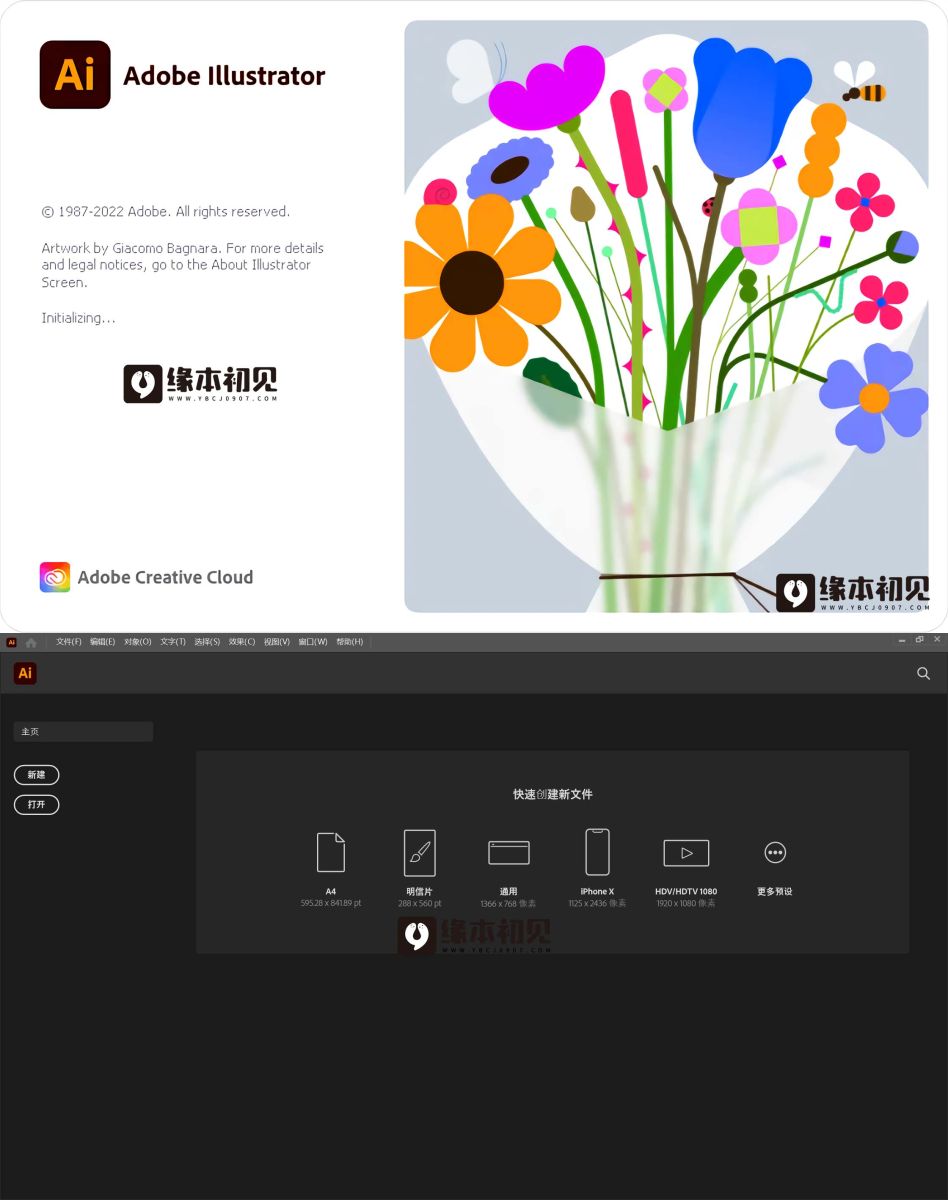Click the 1366 x 768 像素 size text

(x=508, y=903)
